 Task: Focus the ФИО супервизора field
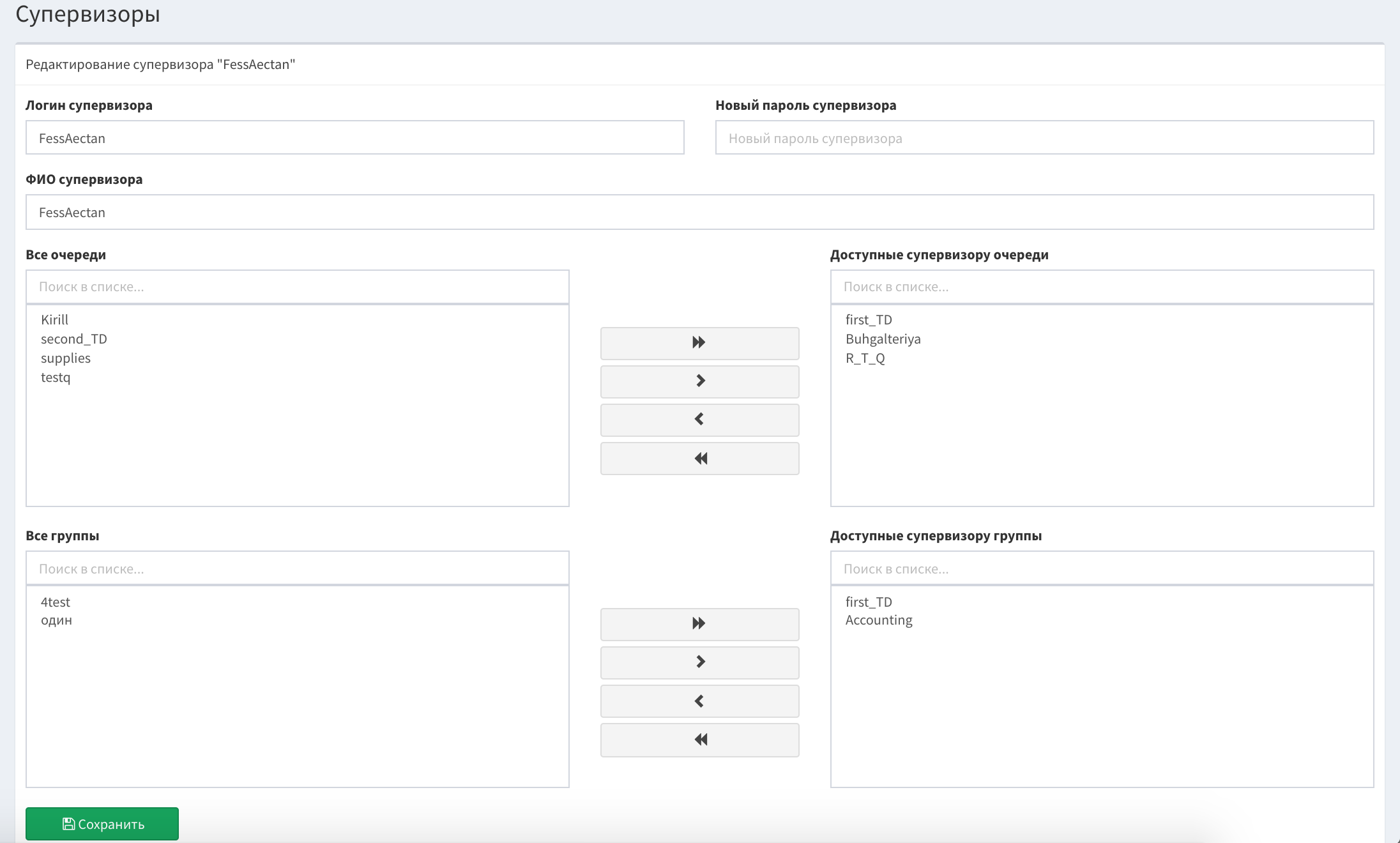pos(699,212)
